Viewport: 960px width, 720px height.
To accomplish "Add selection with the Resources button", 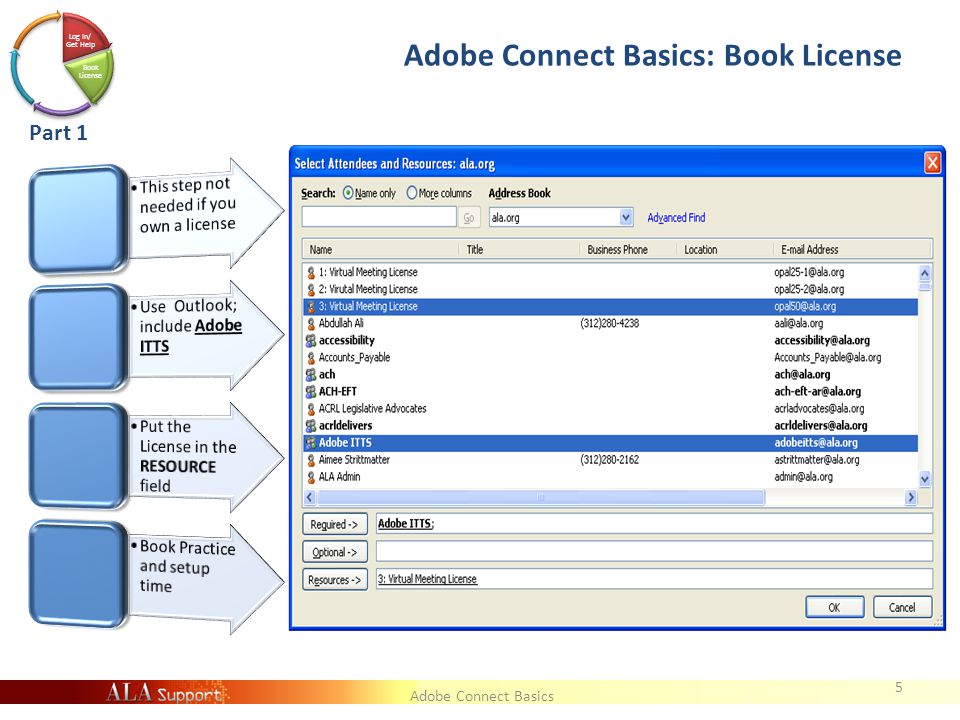I will point(334,580).
